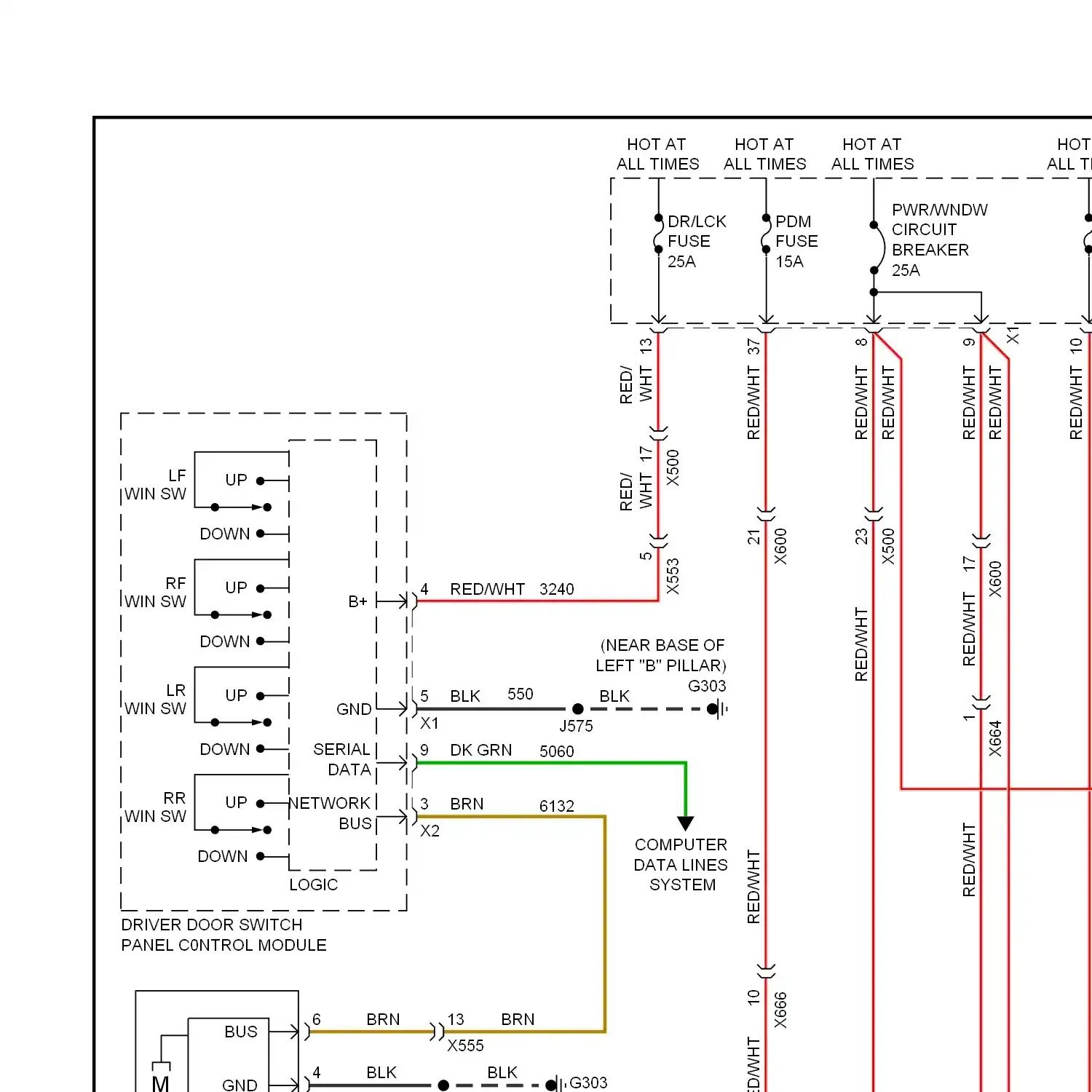The width and height of the screenshot is (1092, 1092).
Task: Select the X666 connector label
Action: pos(780,1010)
